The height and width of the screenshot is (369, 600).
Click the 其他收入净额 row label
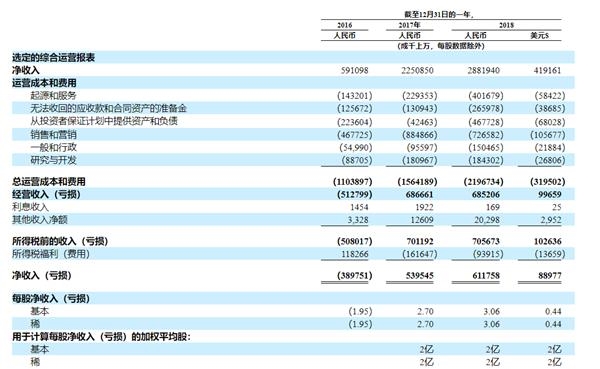pos(40,220)
